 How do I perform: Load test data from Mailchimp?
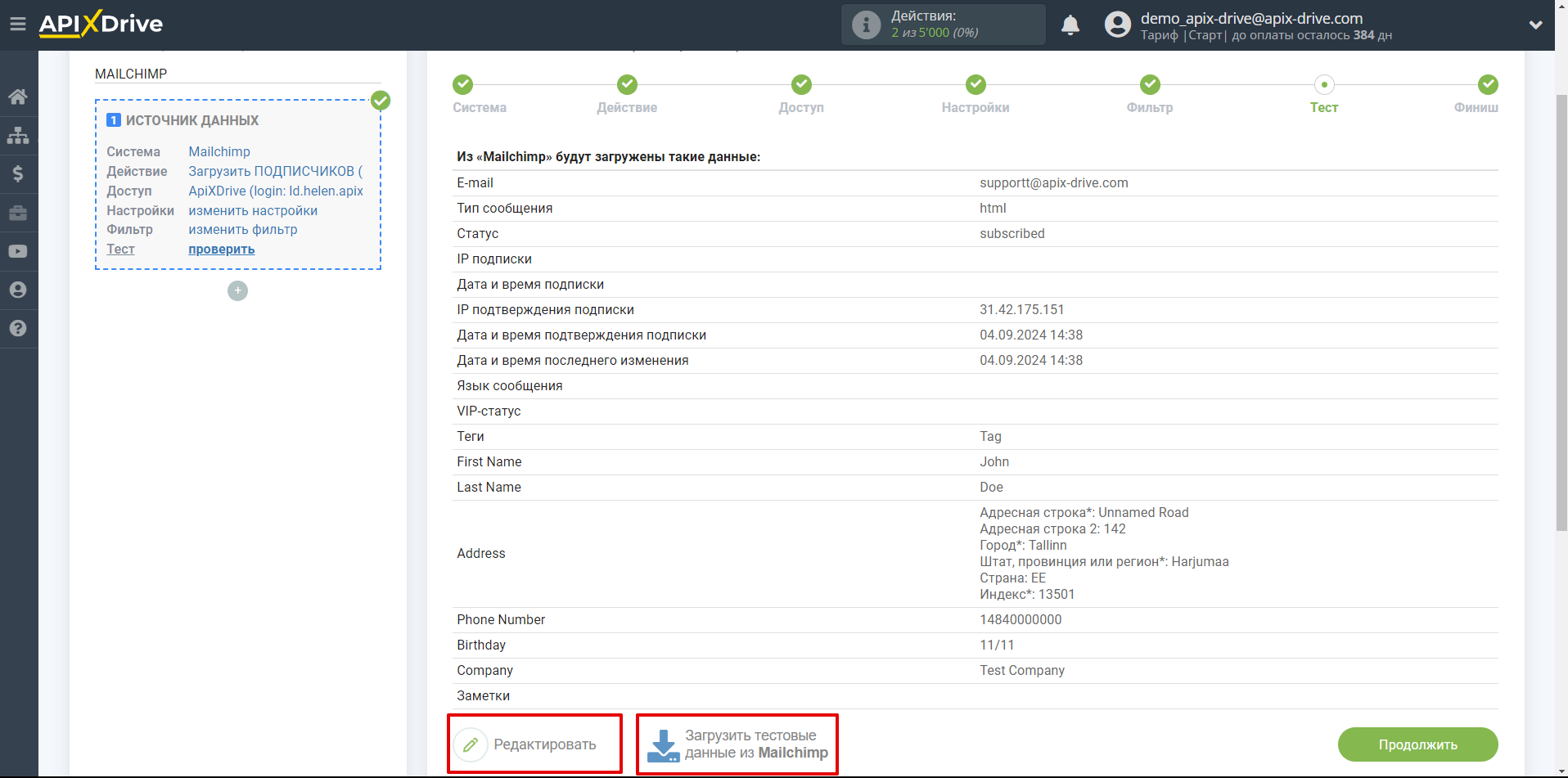pos(737,744)
